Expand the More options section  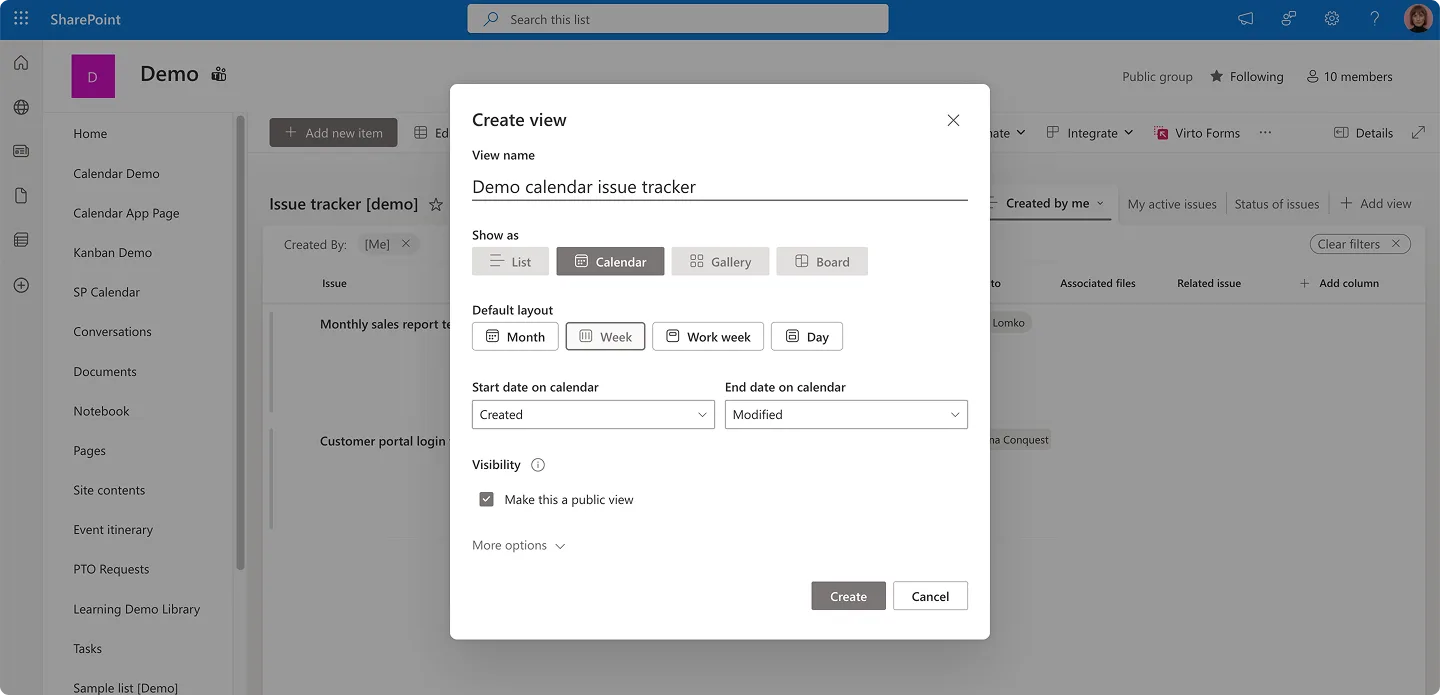518,545
